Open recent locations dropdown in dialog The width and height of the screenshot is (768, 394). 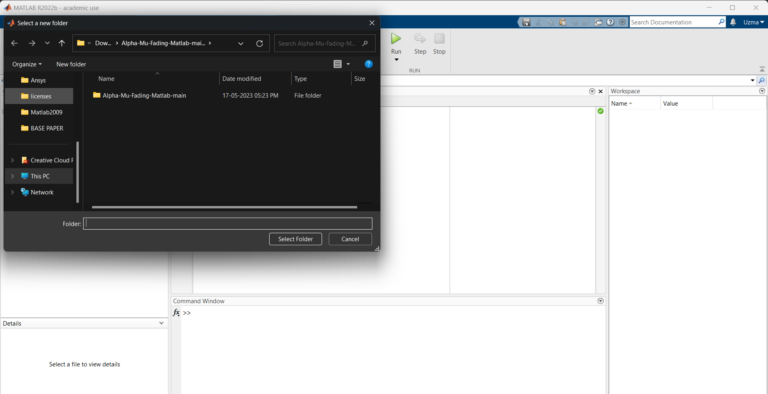47,43
